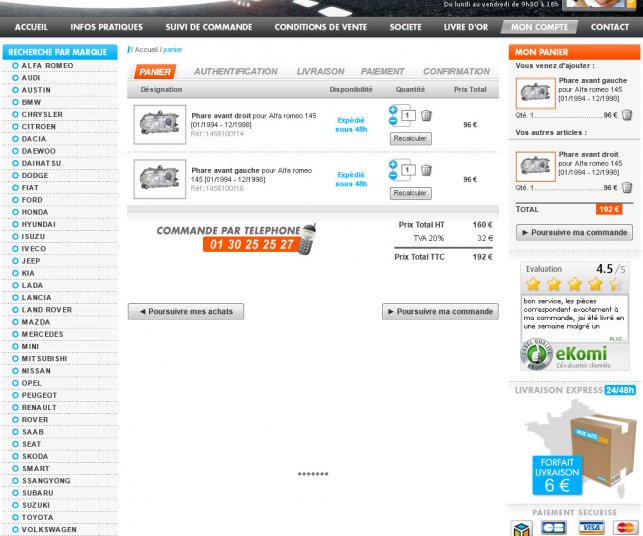Click the CB card payment icon

click(x=554, y=527)
